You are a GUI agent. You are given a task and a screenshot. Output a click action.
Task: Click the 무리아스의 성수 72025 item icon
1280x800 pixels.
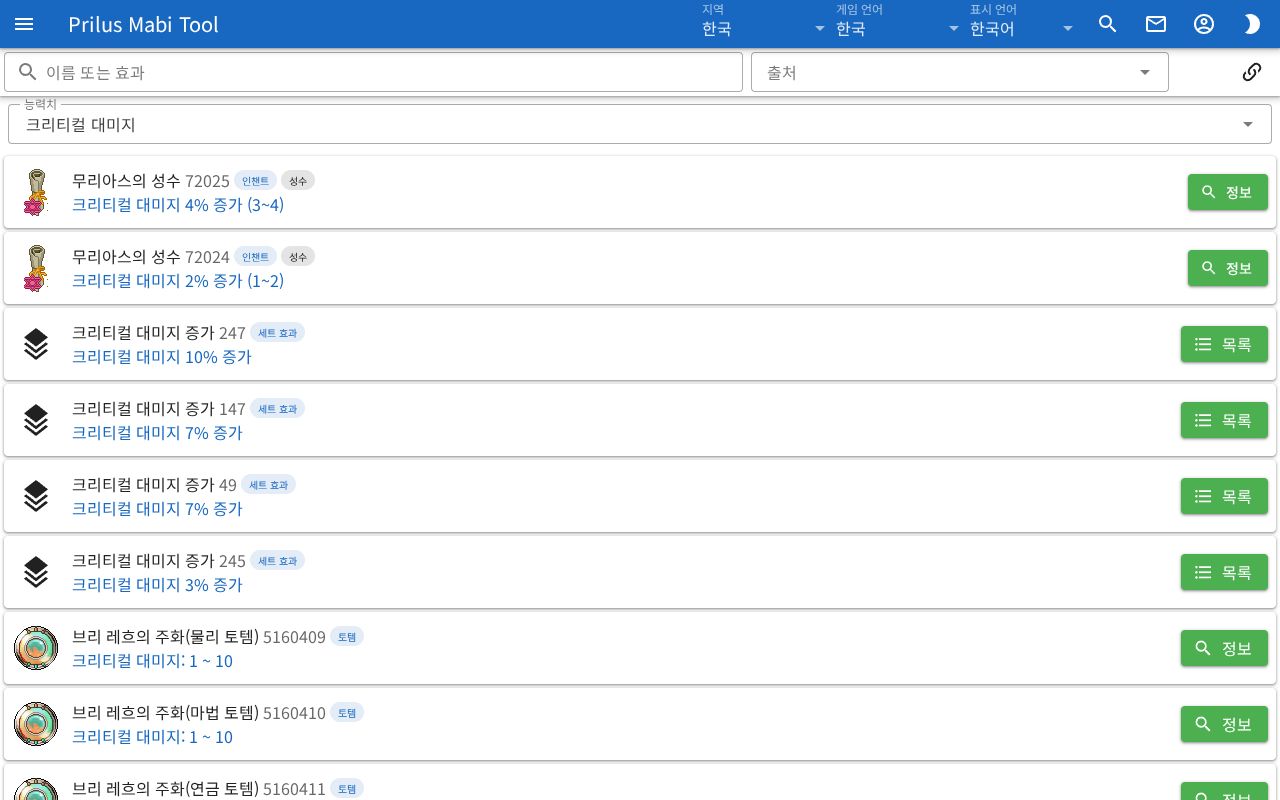(x=36, y=192)
